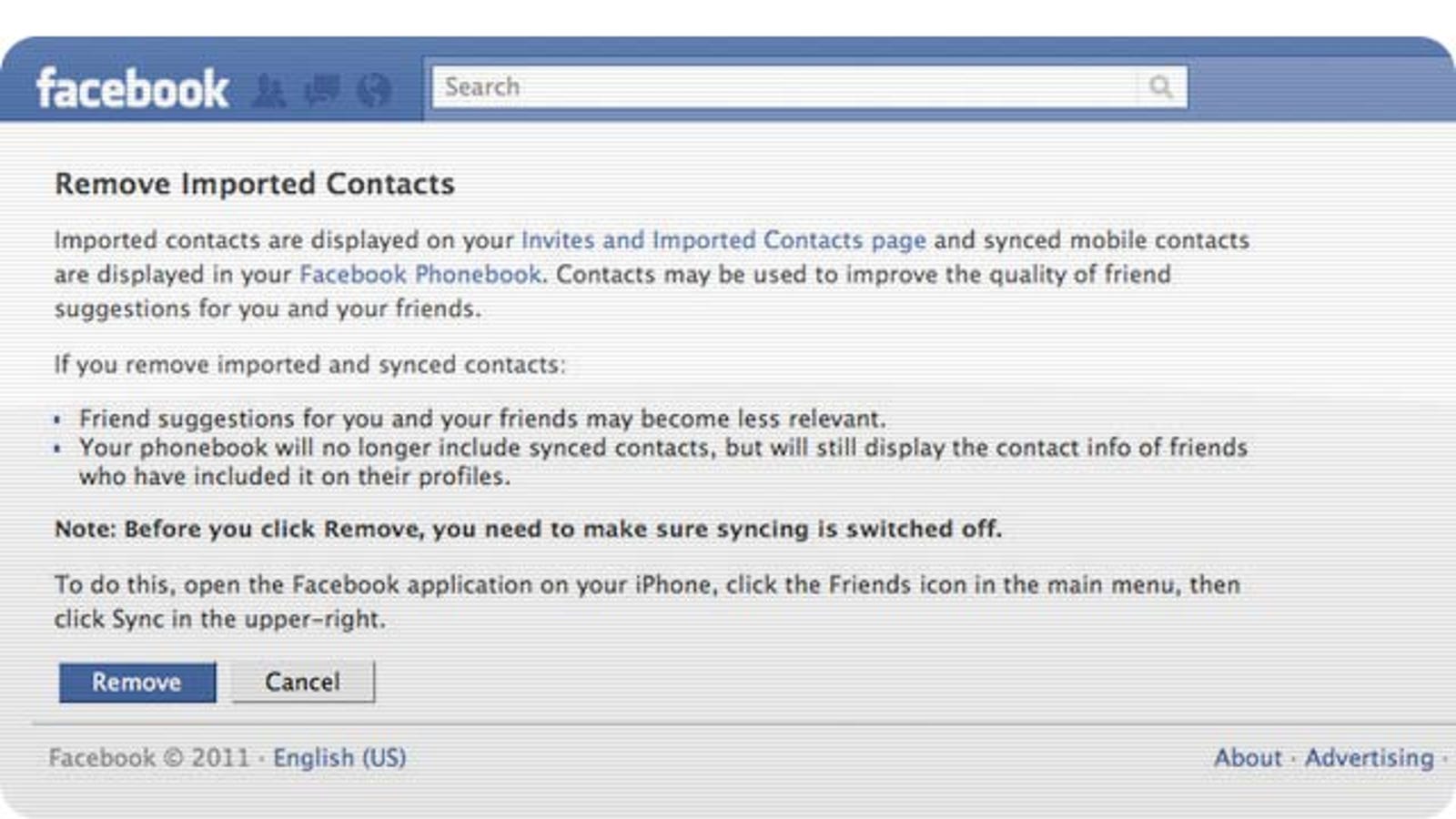
Task: Click the iPhone sync instructions paragraph
Action: click(x=647, y=602)
